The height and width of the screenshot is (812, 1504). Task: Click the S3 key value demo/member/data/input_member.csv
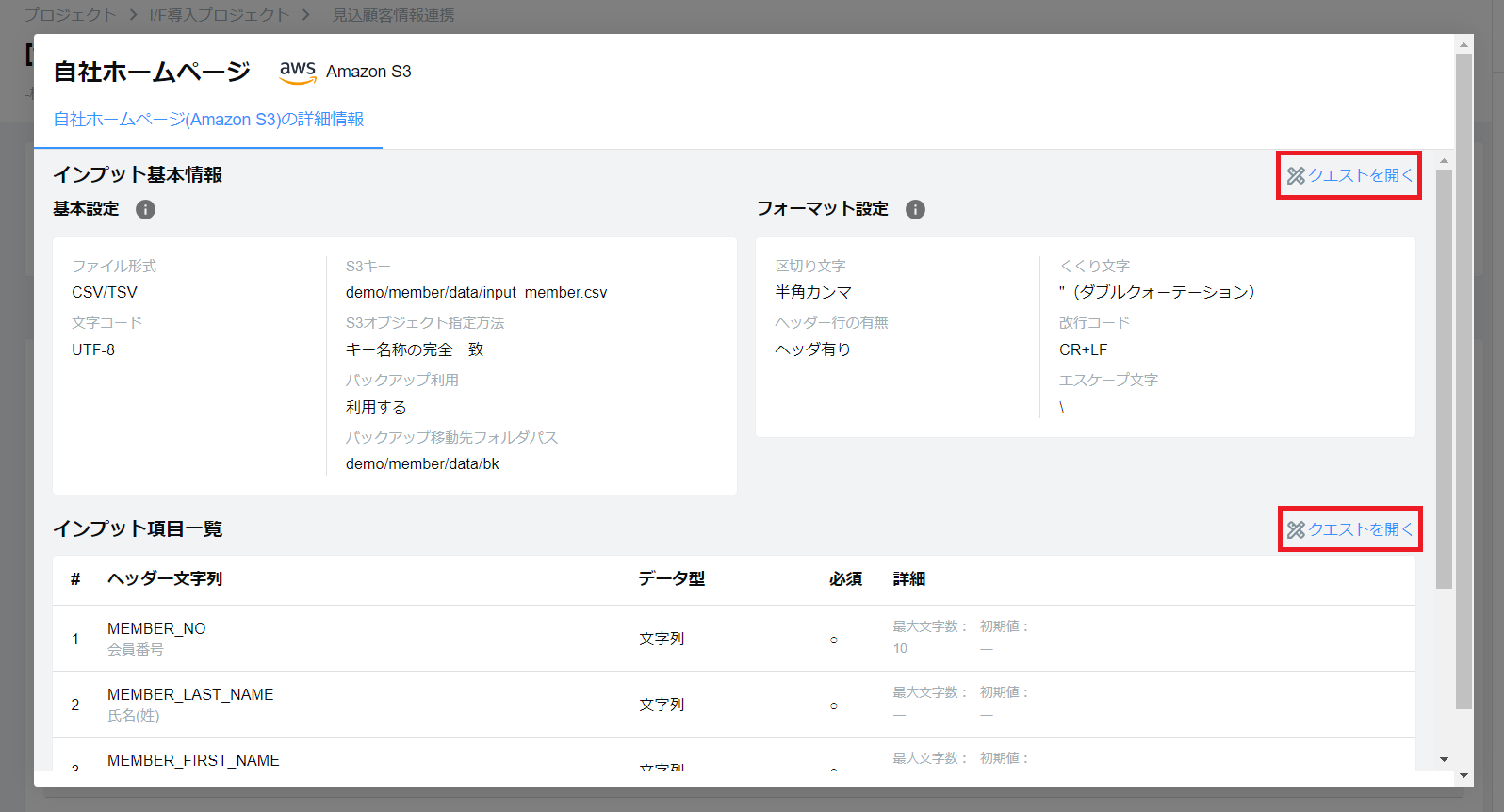click(x=476, y=293)
